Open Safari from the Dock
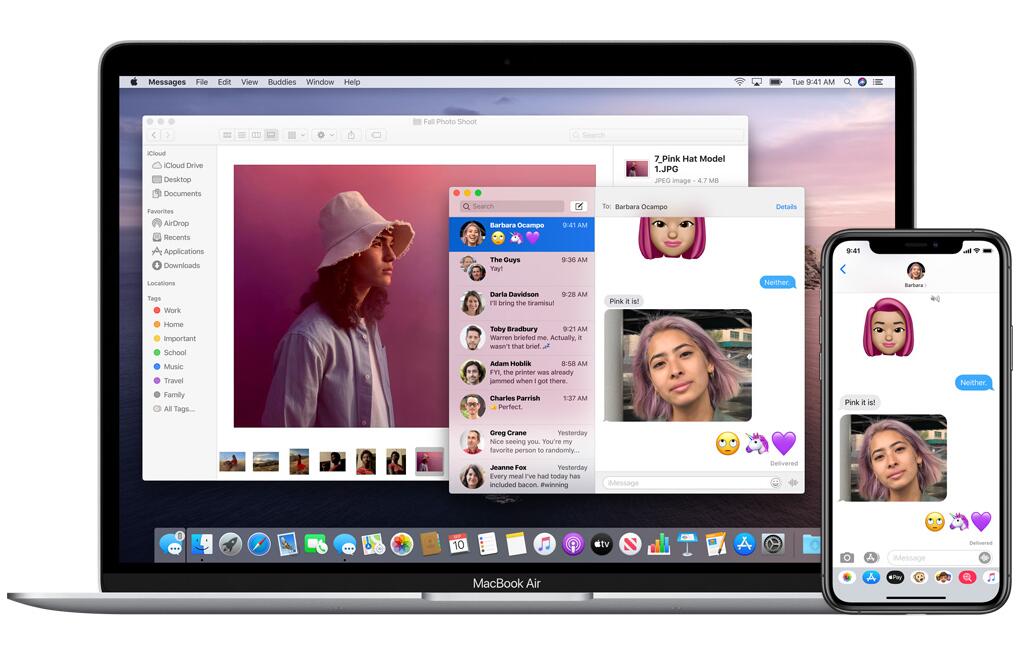The width and height of the screenshot is (1019, 651). (259, 544)
